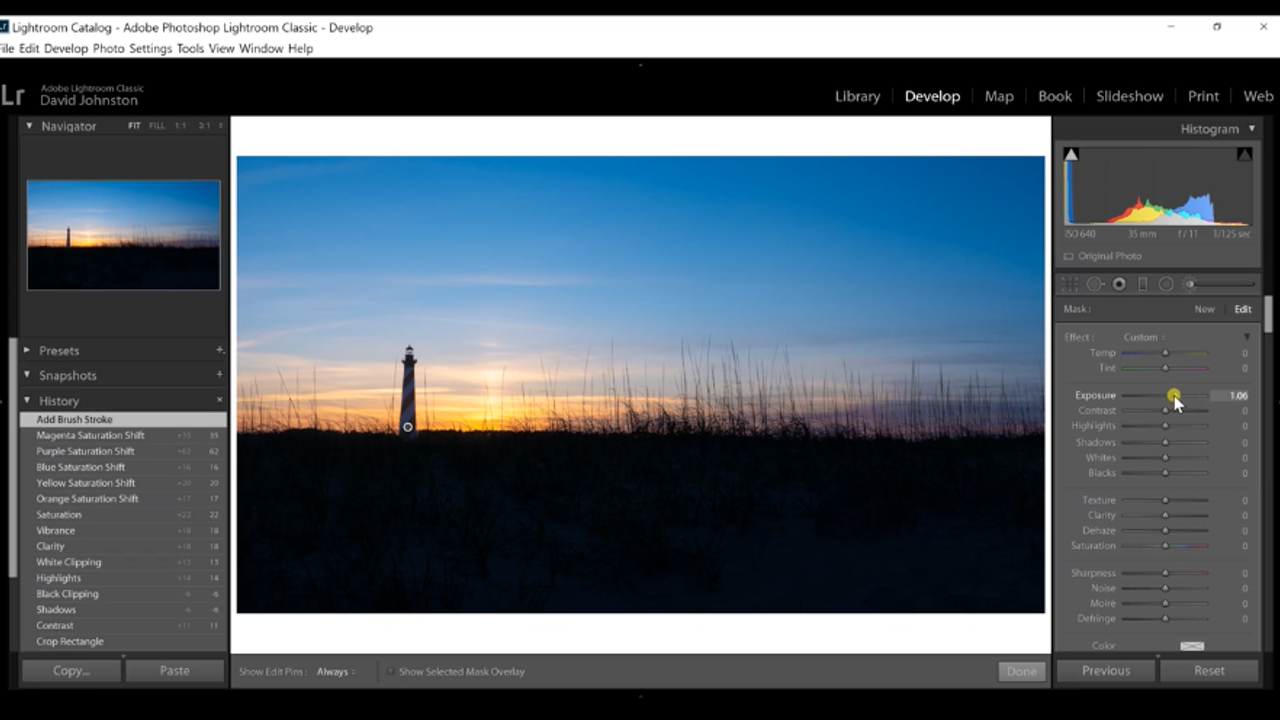Activate the Red Eye Correction tool
This screenshot has width=1280, height=720.
point(1119,285)
